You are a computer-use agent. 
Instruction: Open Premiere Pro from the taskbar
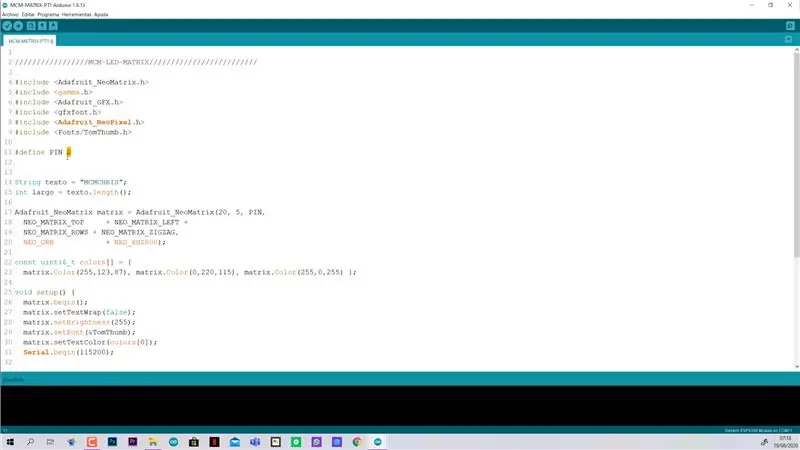[x=133, y=442]
